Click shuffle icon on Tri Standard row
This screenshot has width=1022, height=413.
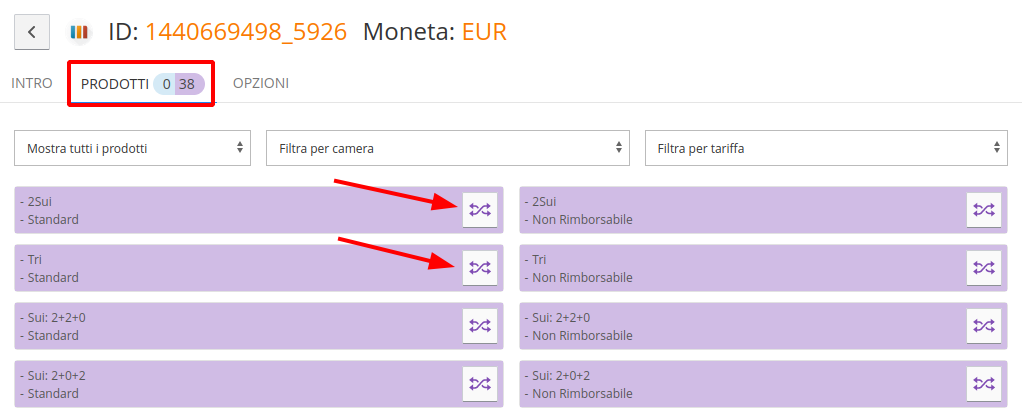(x=480, y=268)
